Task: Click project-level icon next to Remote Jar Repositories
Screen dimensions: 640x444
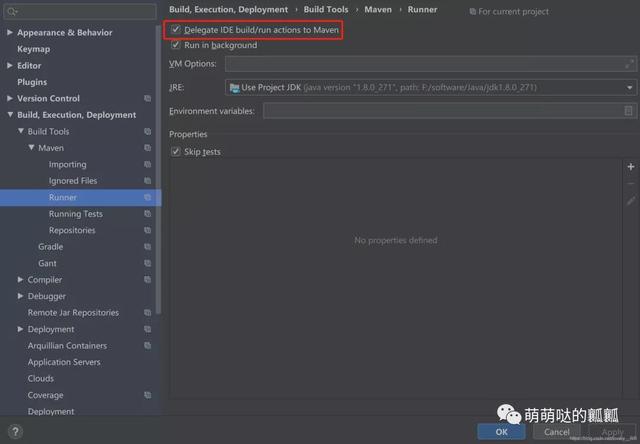Action: coord(147,313)
